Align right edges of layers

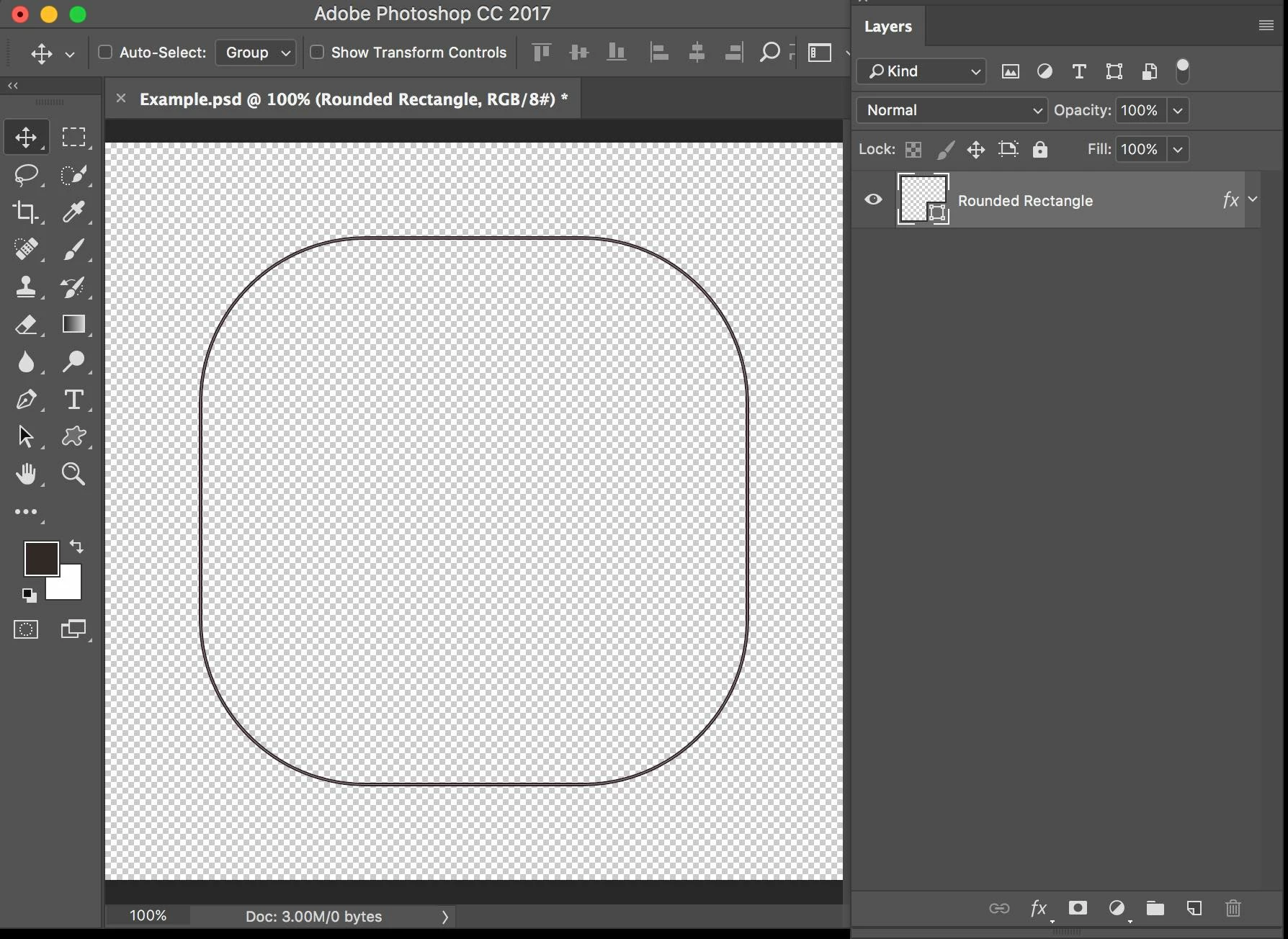[734, 52]
